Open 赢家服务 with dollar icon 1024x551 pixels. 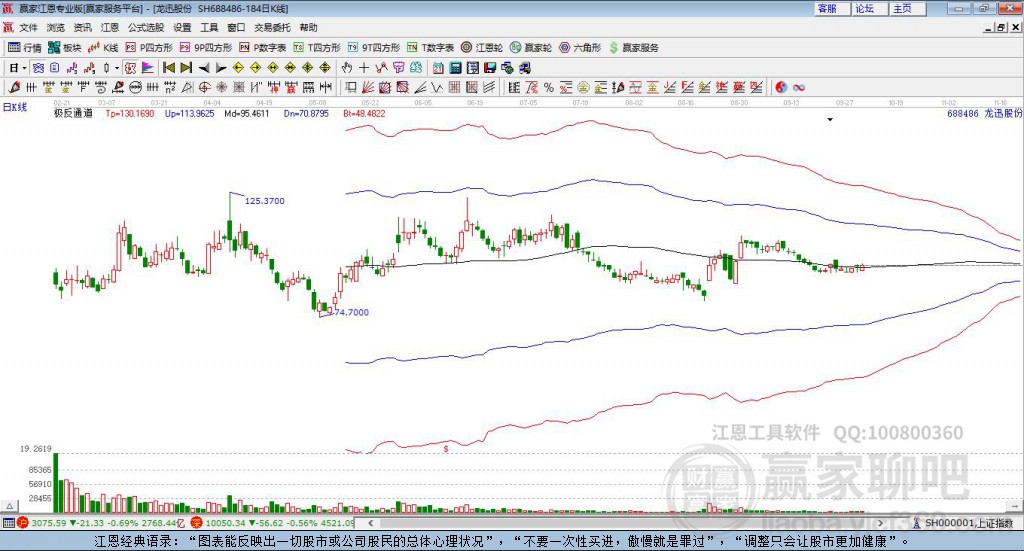[633, 48]
